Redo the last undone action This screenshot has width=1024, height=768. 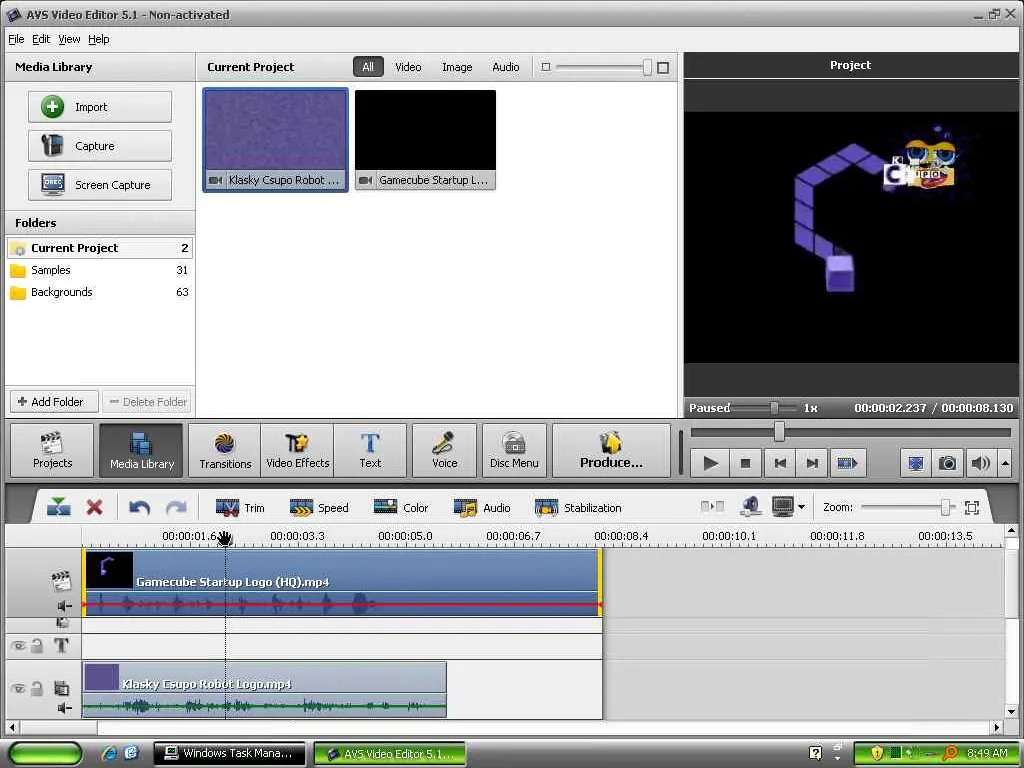176,507
